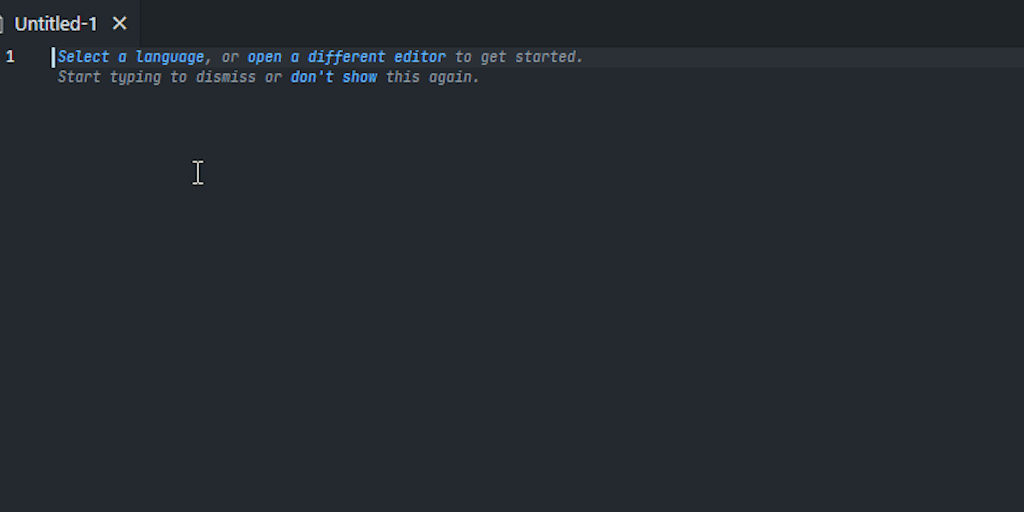Click the comma-separated "or" after "Select a language"

(230, 57)
